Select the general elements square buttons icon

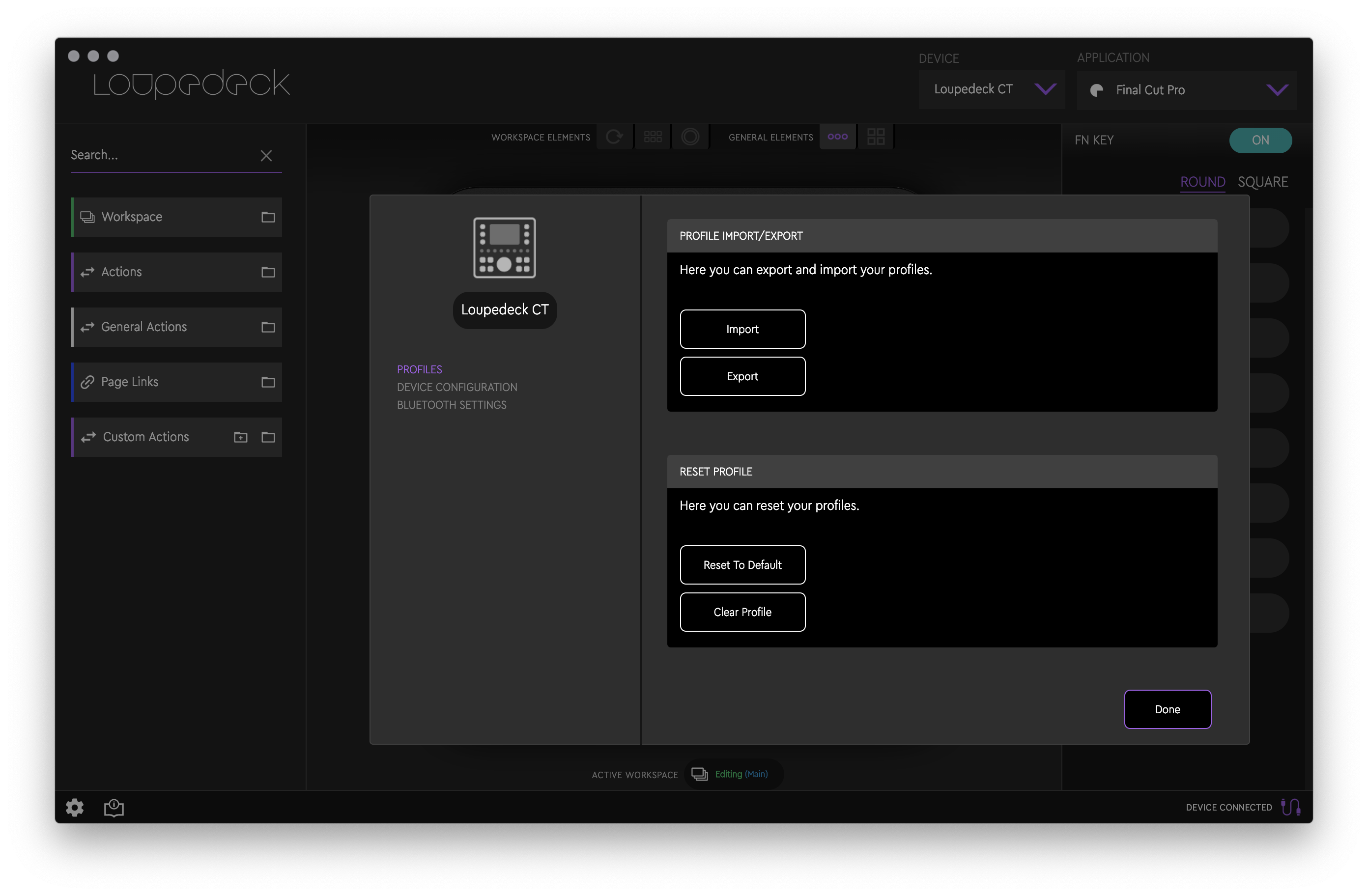[876, 137]
